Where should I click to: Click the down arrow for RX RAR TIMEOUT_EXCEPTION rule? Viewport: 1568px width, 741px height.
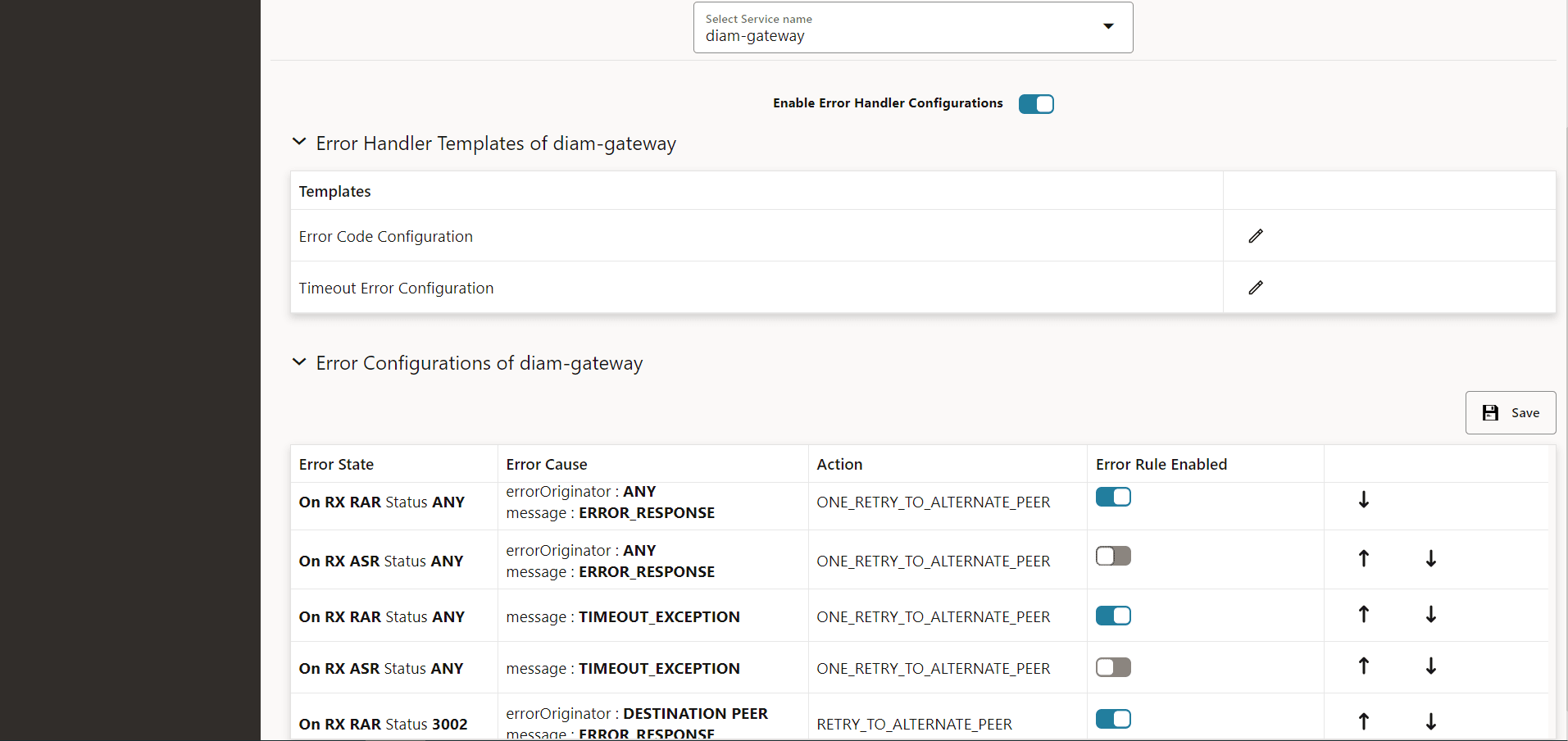pos(1429,614)
